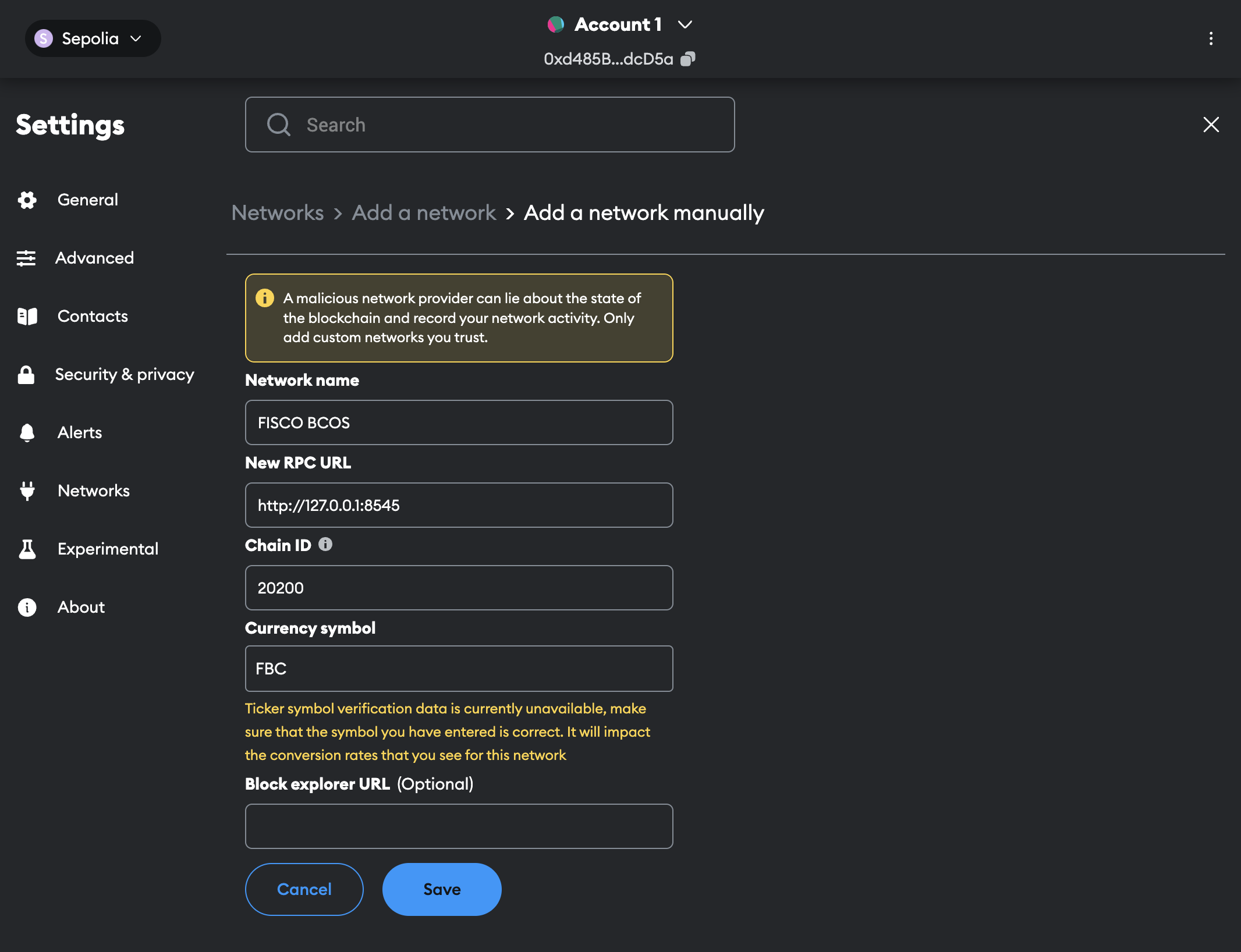Click the account address 0xd485B...dcD5a
Viewport: 1241px width, 952px height.
tap(608, 59)
